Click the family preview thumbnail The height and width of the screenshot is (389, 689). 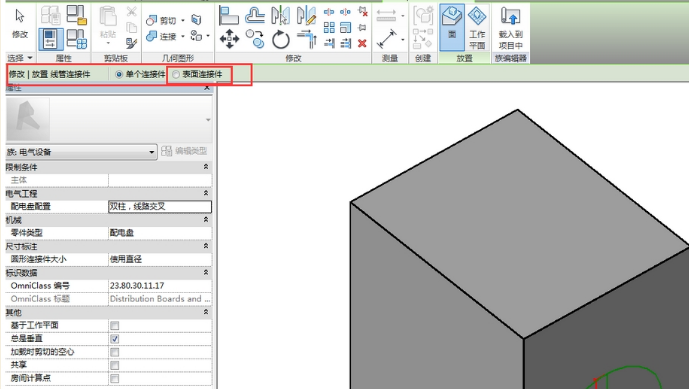click(x=28, y=119)
